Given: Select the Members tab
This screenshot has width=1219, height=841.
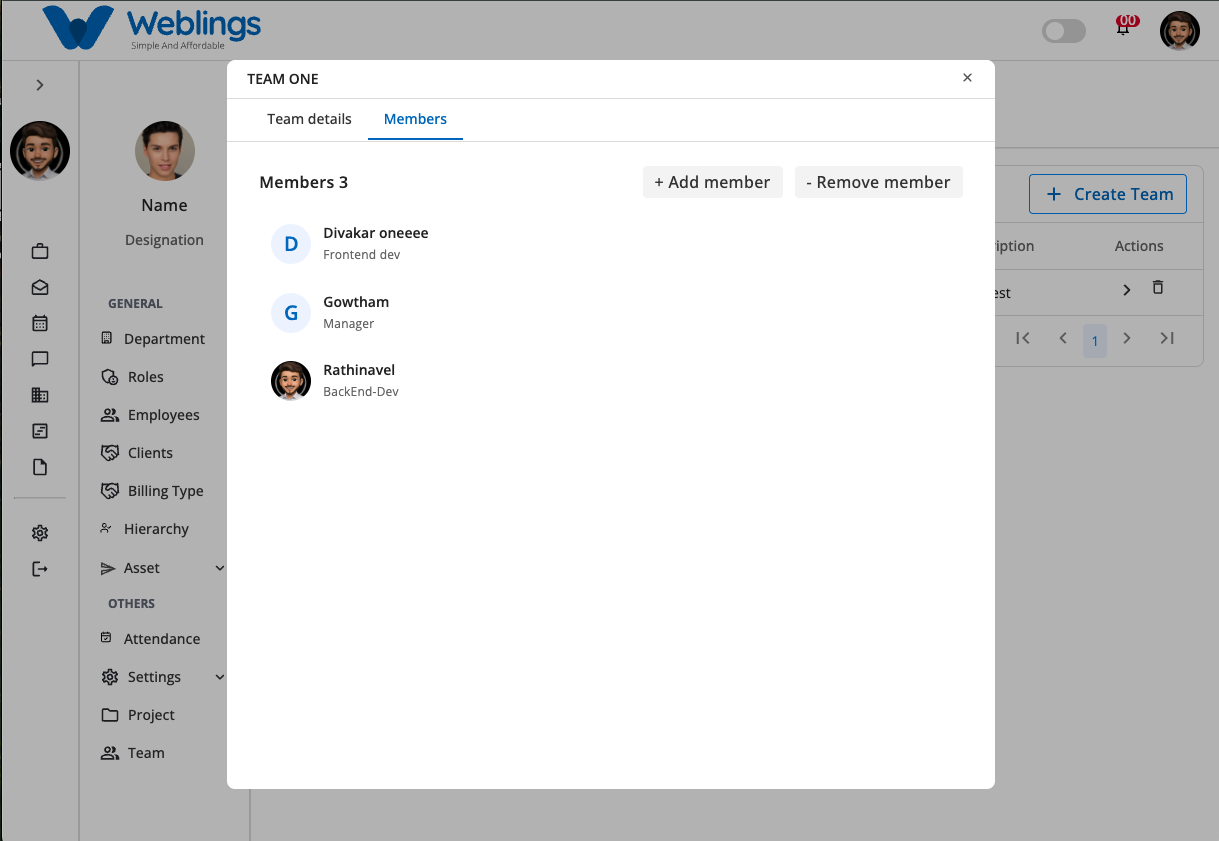Looking at the screenshot, I should [x=415, y=119].
